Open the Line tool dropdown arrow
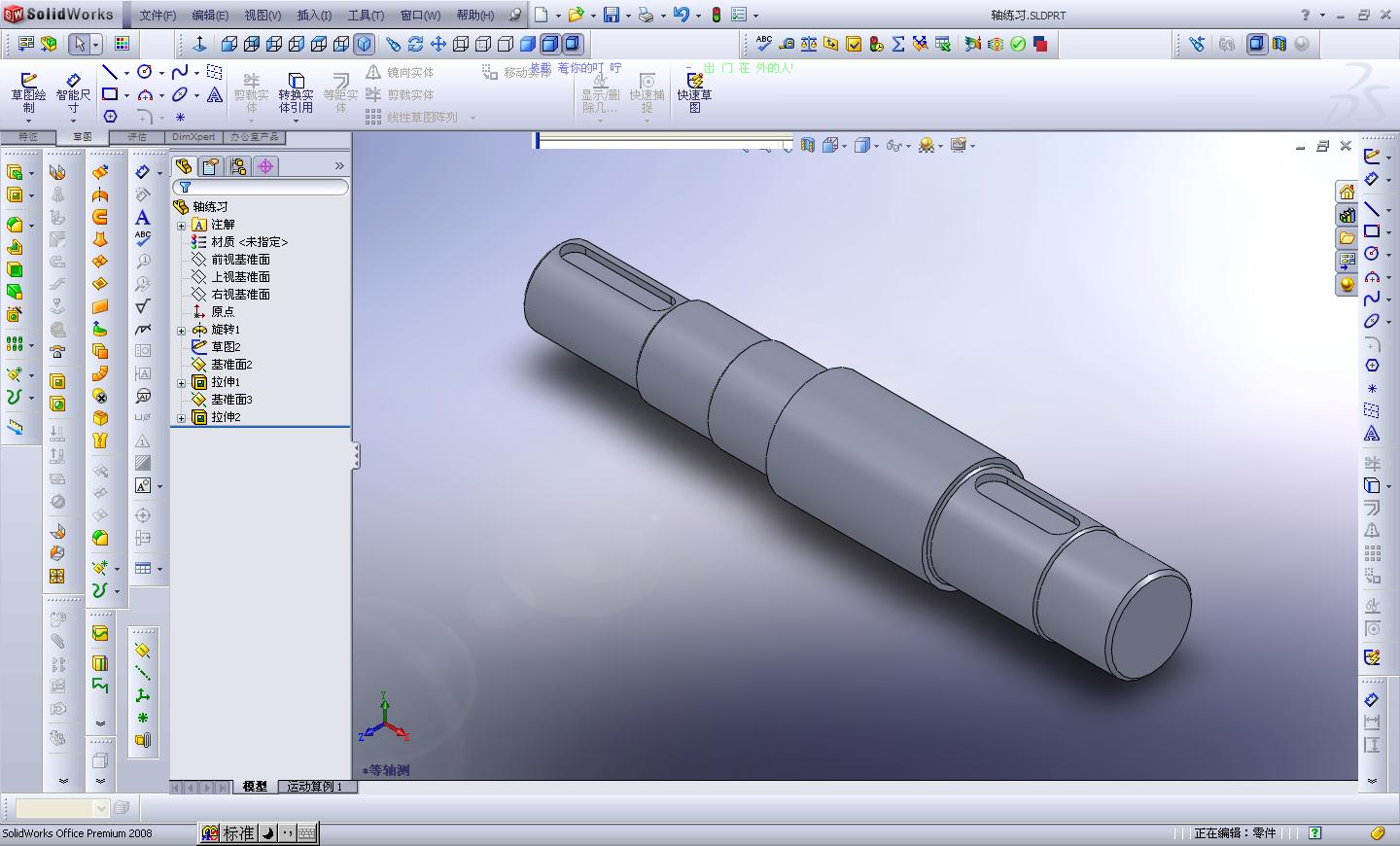This screenshot has height=846, width=1400. (126, 74)
